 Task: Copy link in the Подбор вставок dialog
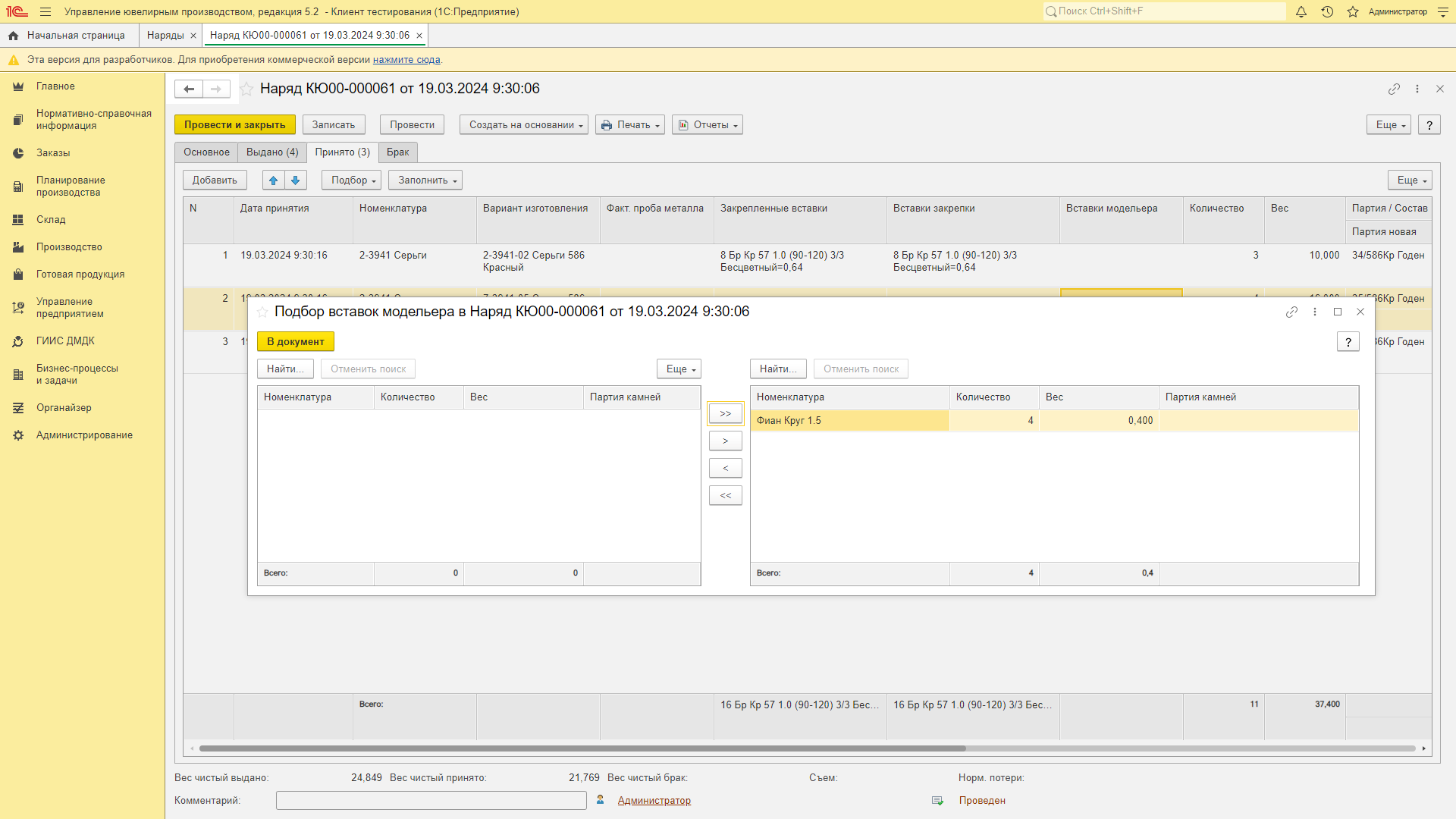click(1291, 312)
